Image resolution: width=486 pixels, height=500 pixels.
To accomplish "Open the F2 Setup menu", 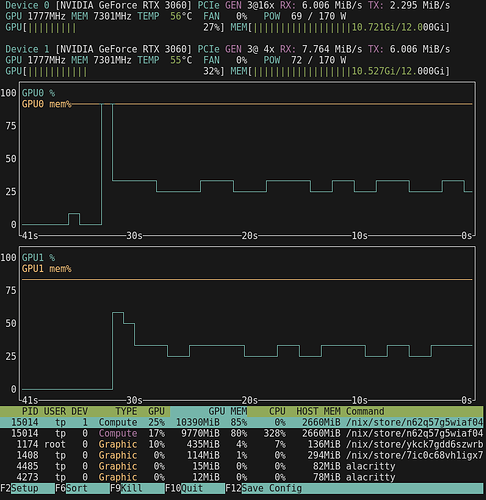I will (x=27, y=488).
